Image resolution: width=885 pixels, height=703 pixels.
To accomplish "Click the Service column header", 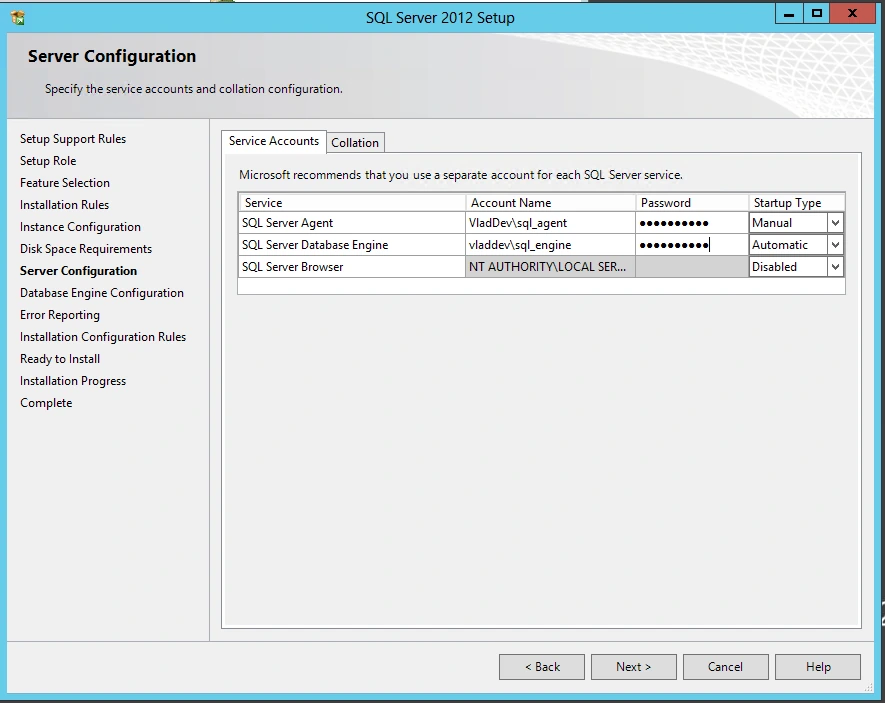I will coord(352,203).
